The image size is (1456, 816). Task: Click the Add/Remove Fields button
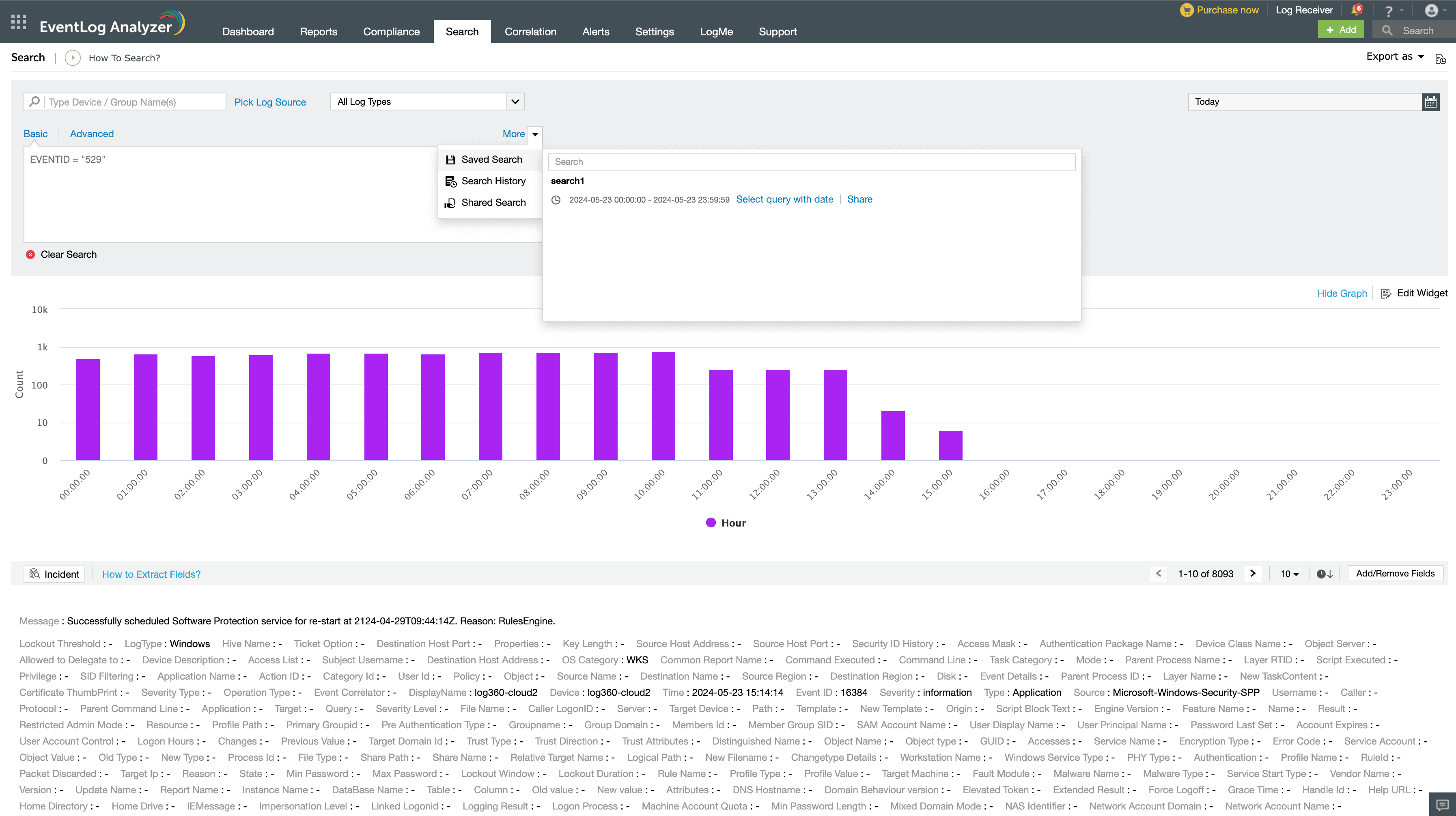[x=1395, y=573]
